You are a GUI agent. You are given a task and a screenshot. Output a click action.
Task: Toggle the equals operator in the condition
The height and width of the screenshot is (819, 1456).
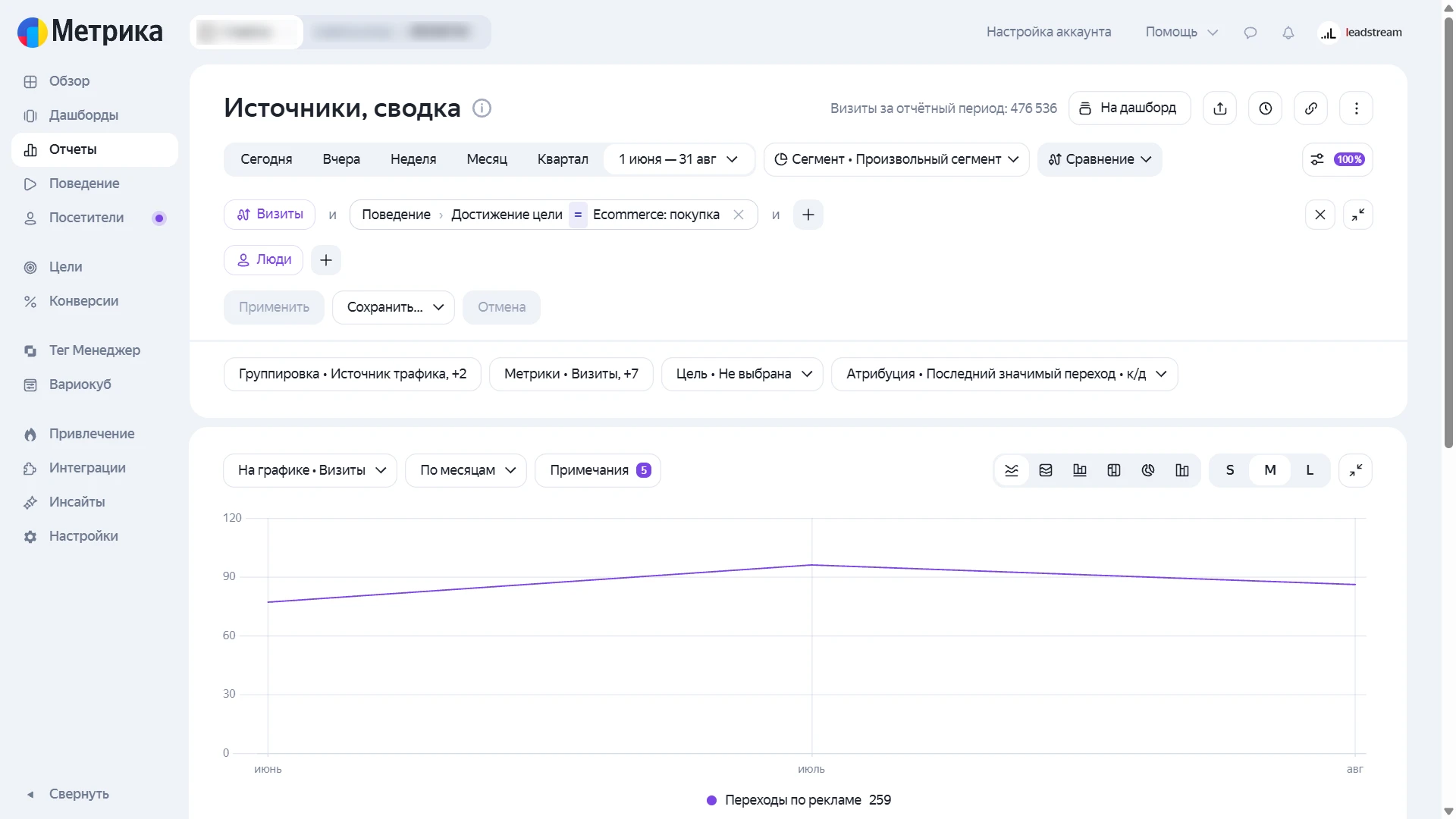578,215
